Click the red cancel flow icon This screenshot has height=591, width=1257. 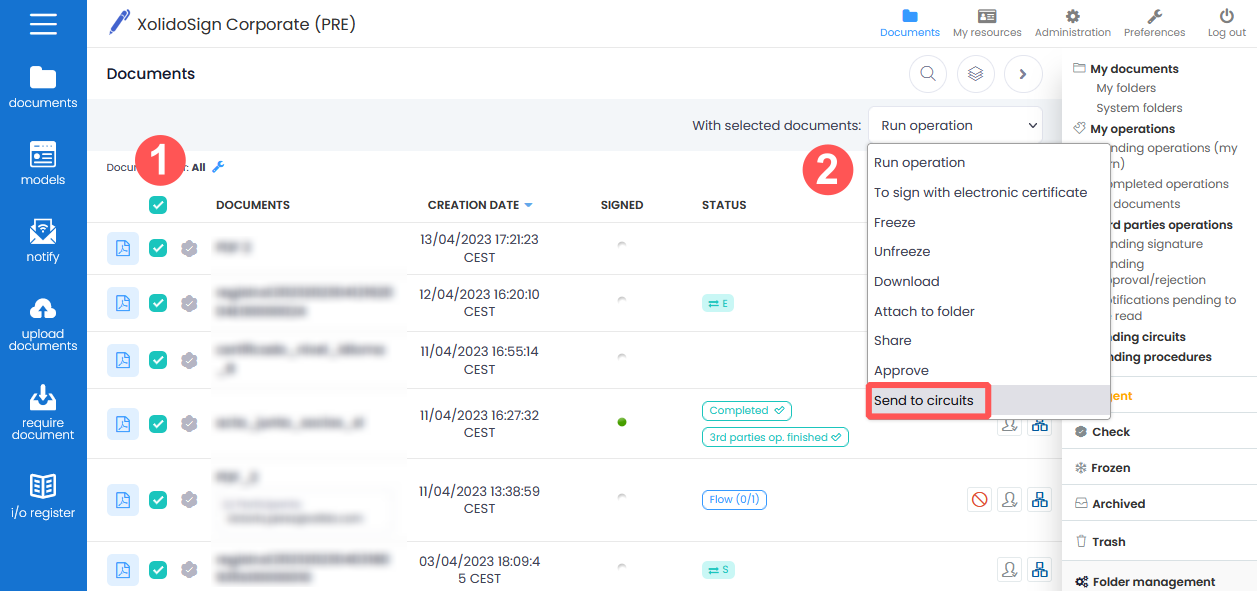click(979, 499)
